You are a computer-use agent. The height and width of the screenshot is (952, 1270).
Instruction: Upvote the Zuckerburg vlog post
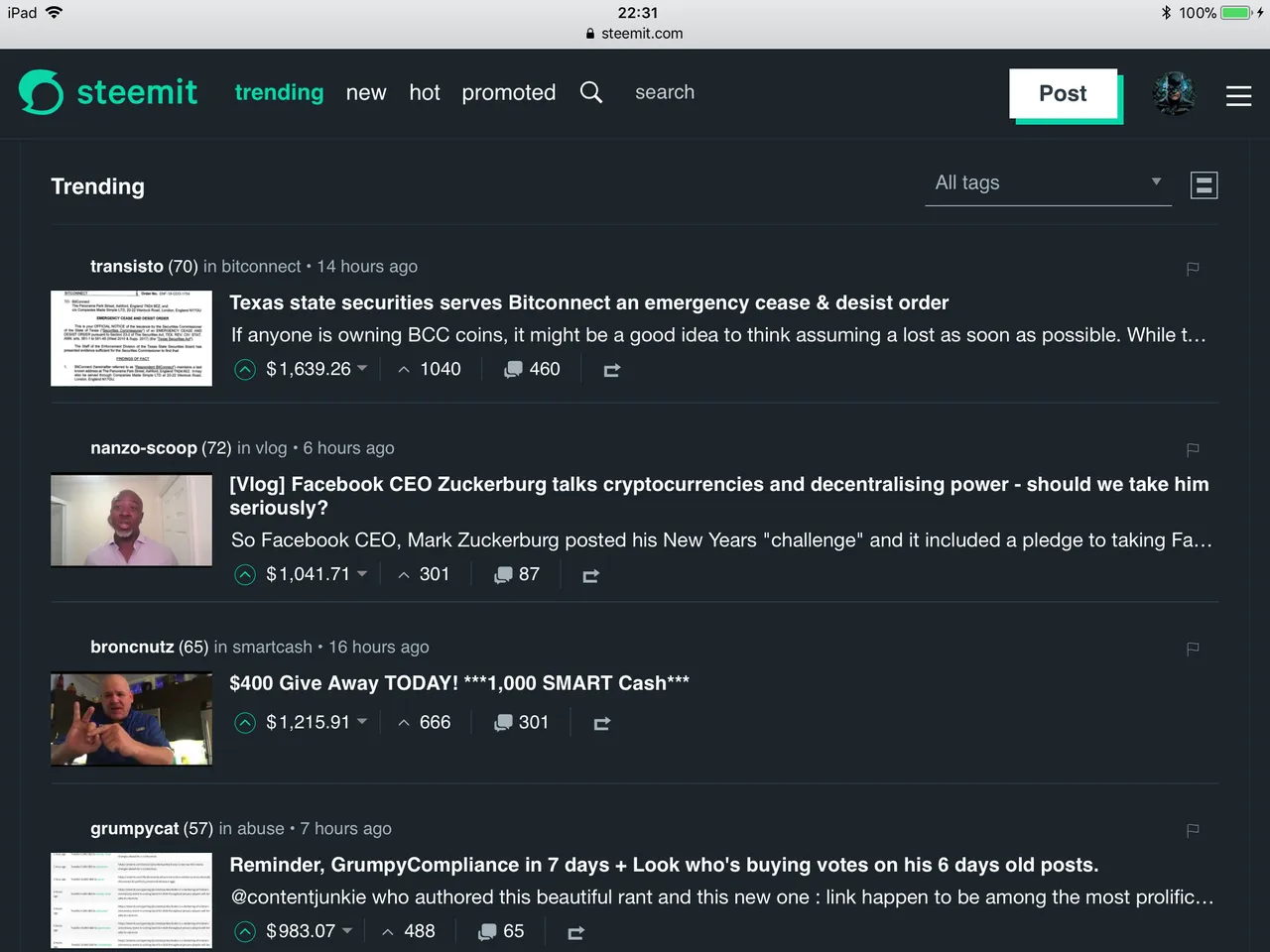click(x=245, y=575)
